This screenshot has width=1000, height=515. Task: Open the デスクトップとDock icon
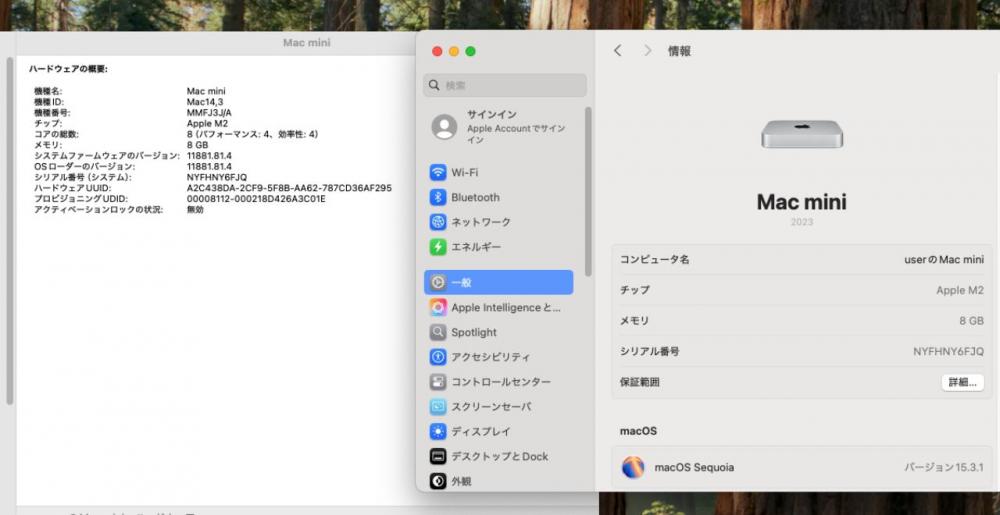(438, 456)
